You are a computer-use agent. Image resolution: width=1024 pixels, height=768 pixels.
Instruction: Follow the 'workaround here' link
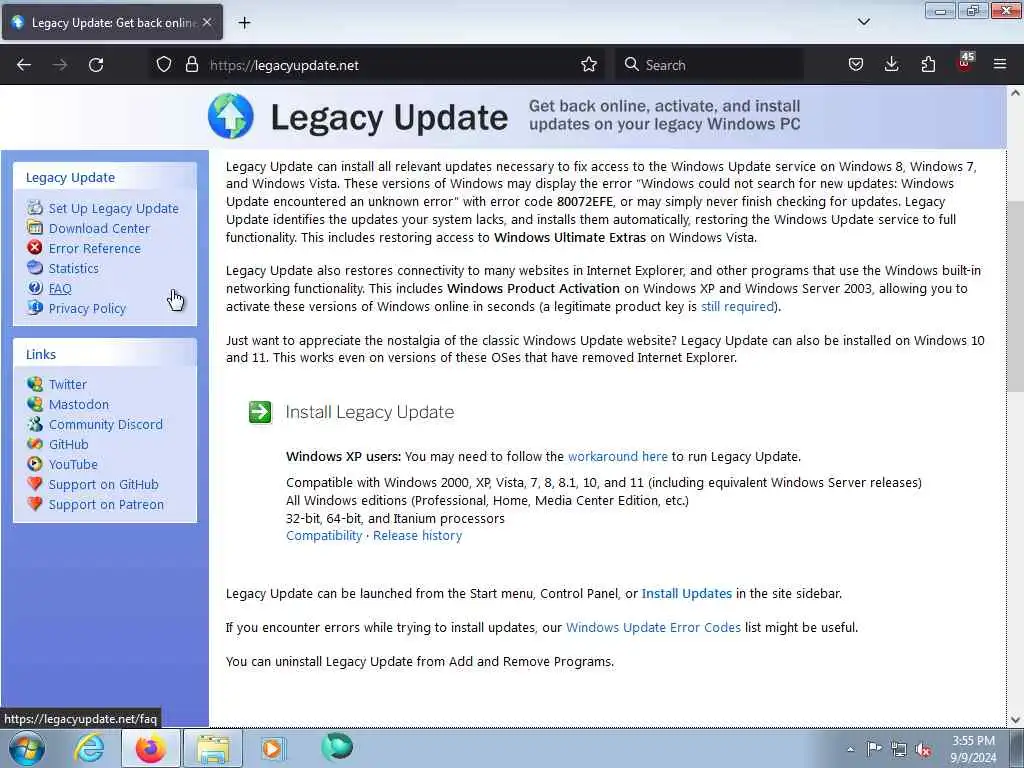tap(618, 456)
